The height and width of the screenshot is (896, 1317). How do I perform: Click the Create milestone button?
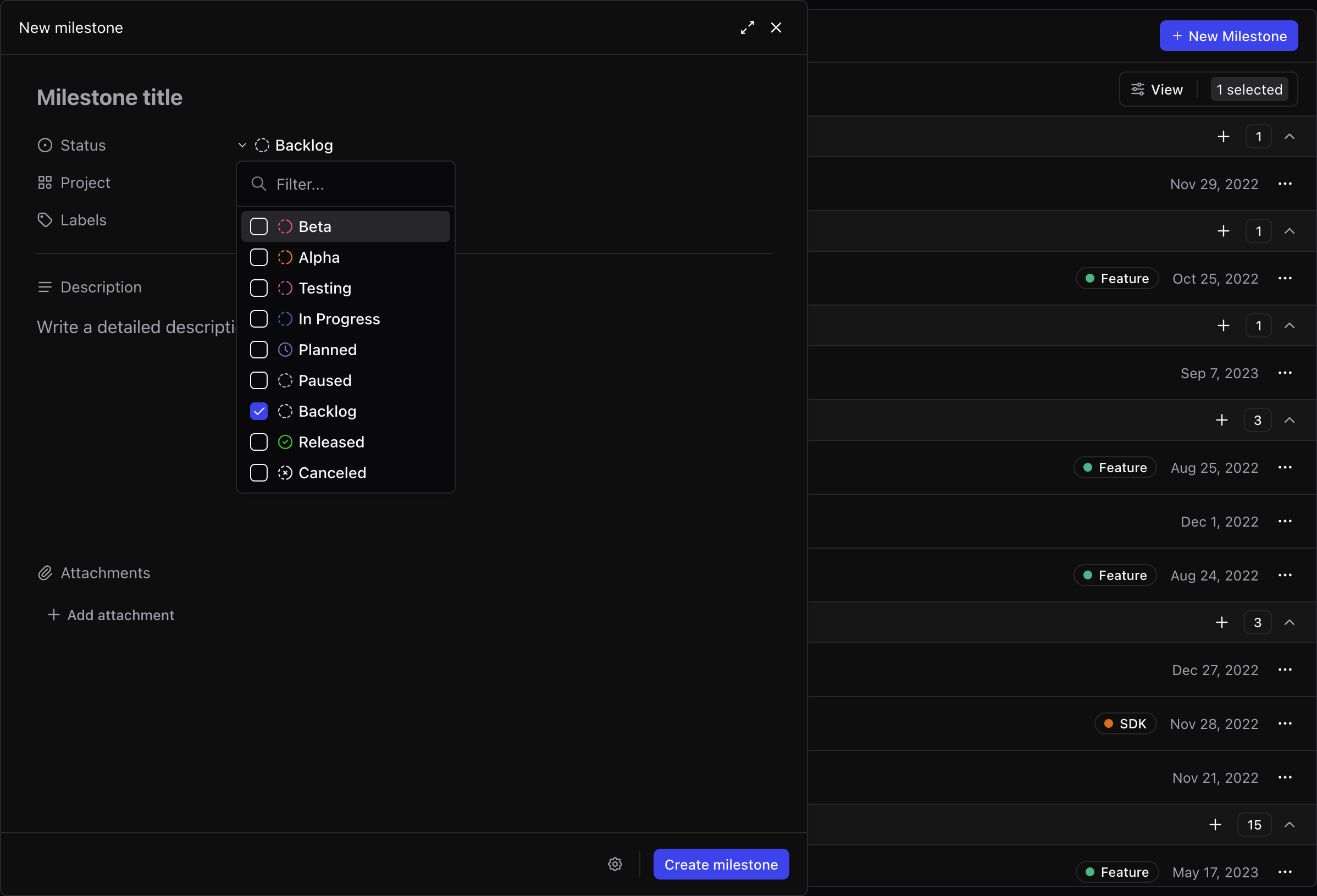point(720,864)
